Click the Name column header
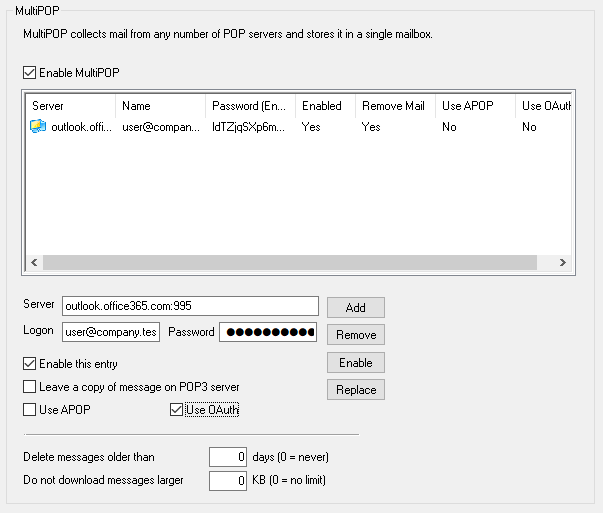The width and height of the screenshot is (603, 513). [159, 106]
